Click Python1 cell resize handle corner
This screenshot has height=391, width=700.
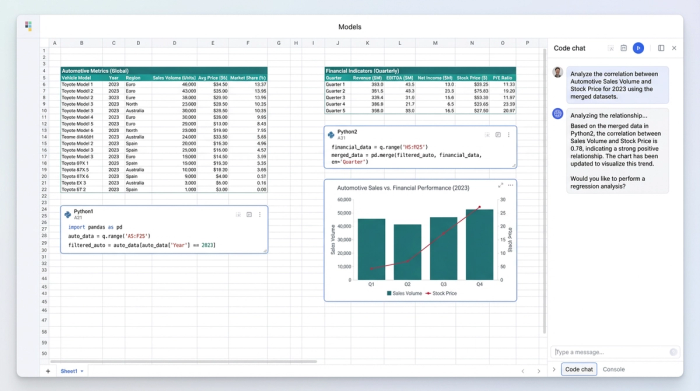pos(265,250)
